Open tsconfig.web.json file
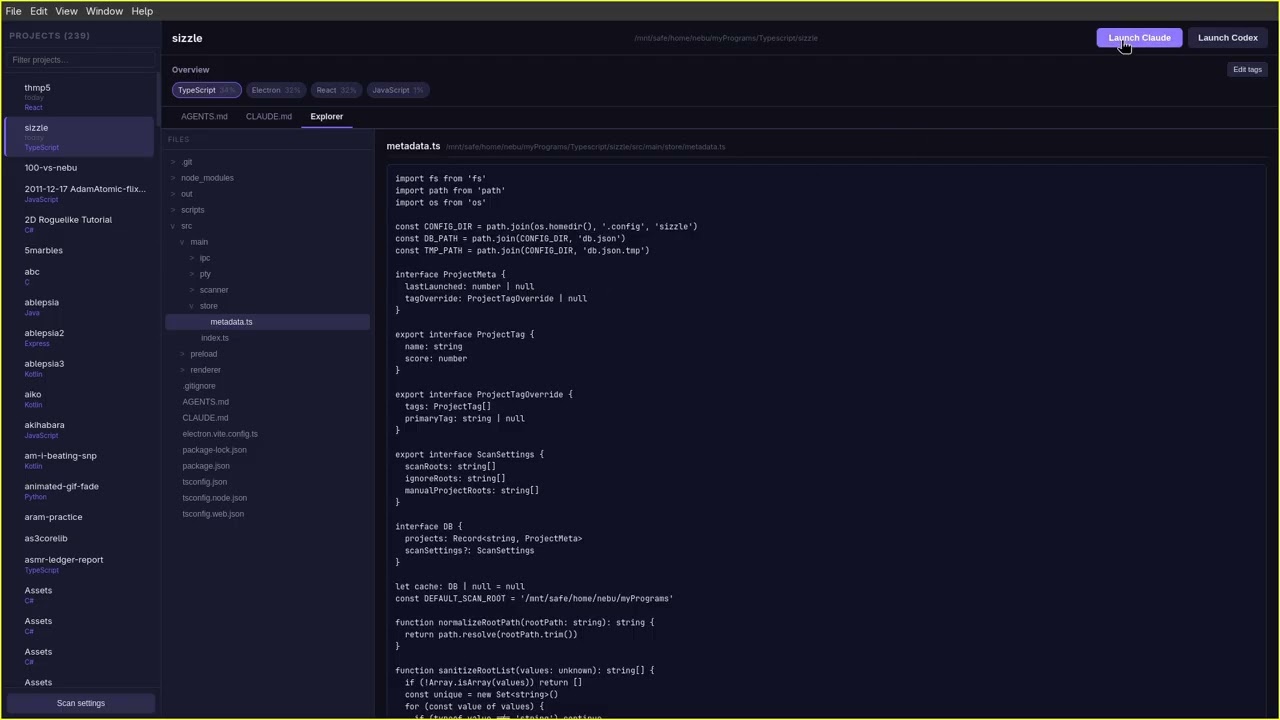This screenshot has width=1280, height=720. pyautogui.click(x=267, y=514)
